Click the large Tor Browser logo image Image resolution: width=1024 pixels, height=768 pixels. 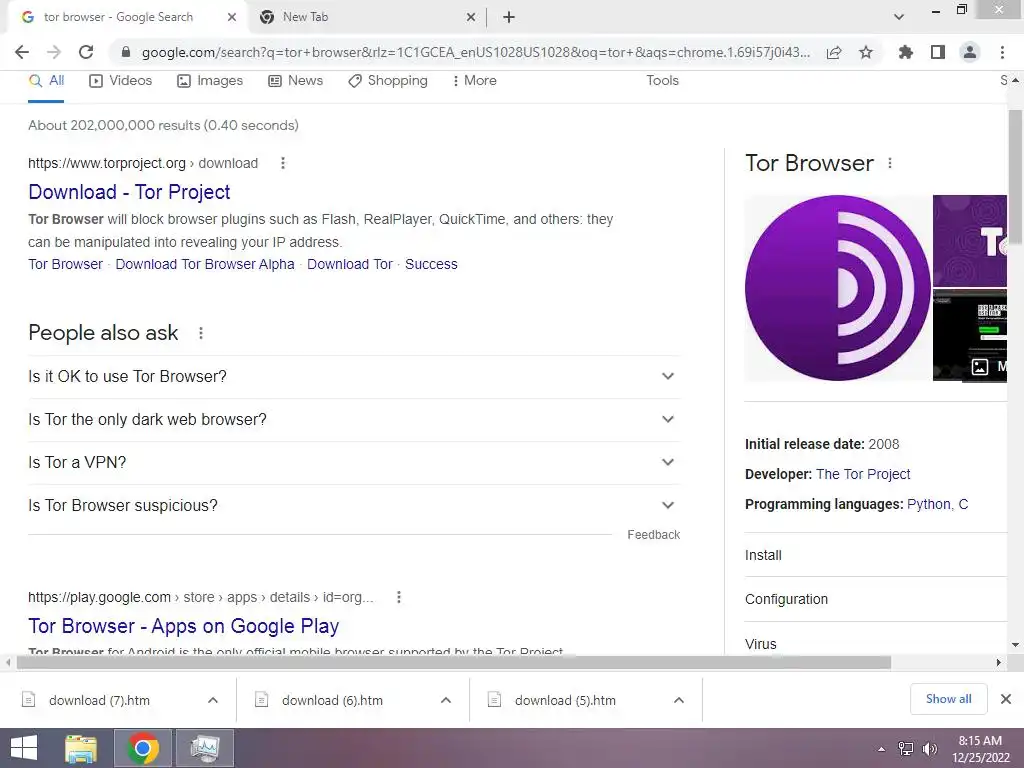(x=838, y=288)
